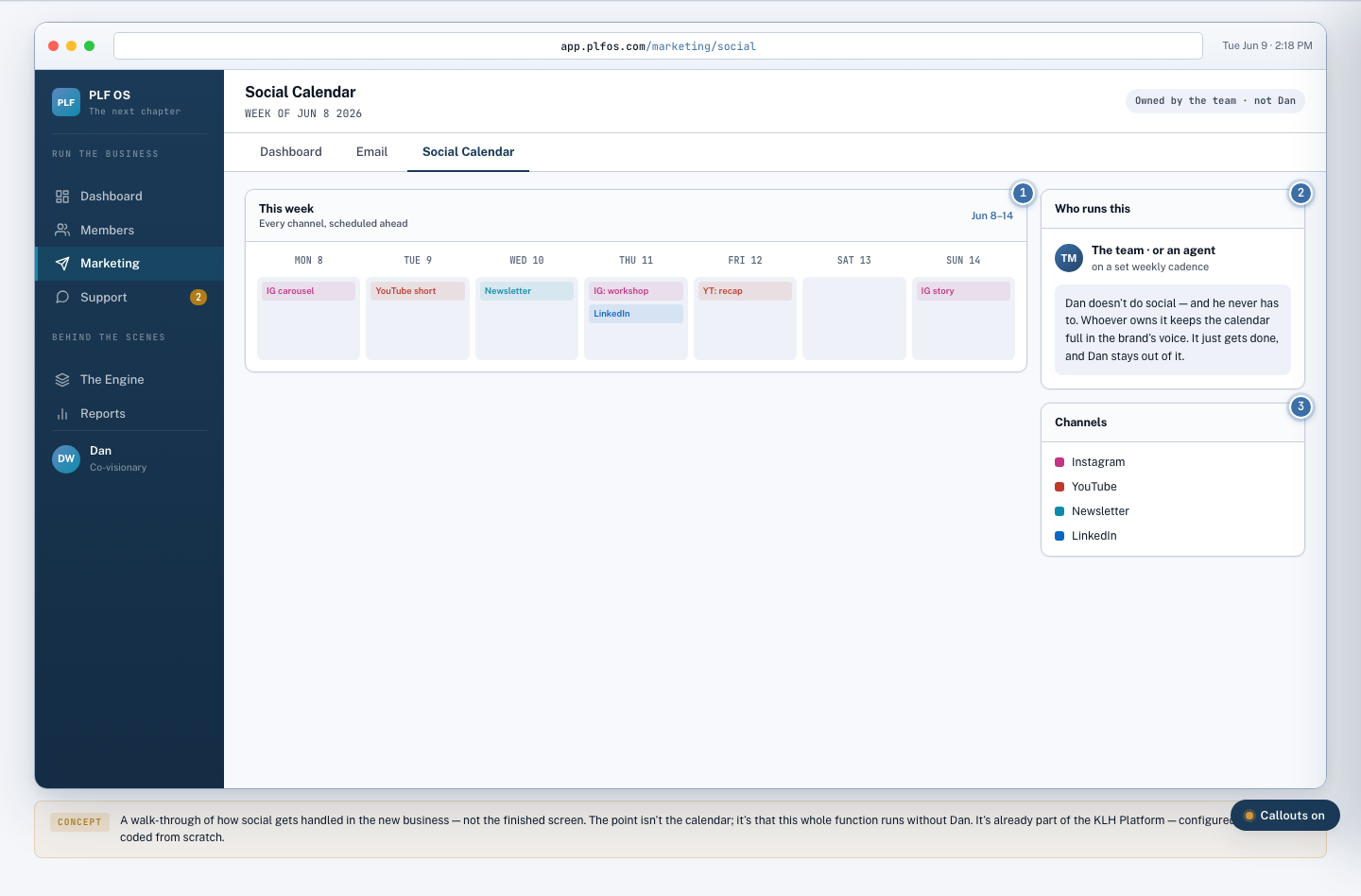This screenshot has height=896, width=1361.
Task: Select the Social Calendar tab
Action: [x=468, y=152]
